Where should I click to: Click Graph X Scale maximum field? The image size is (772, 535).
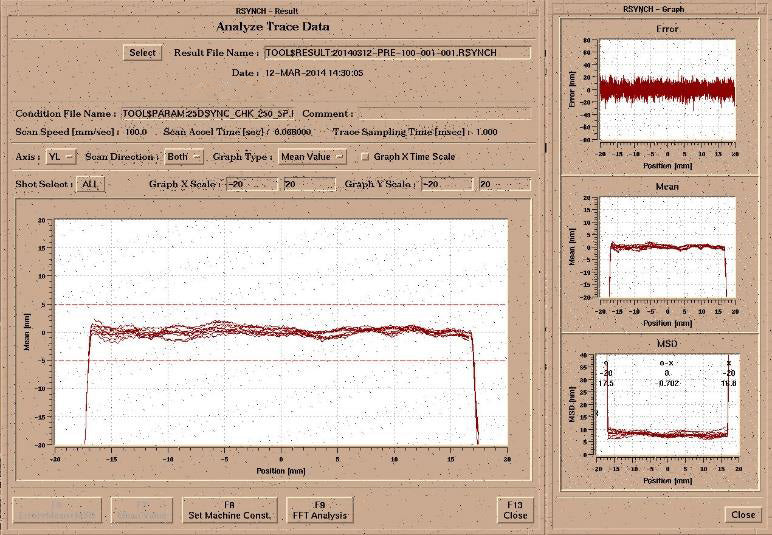point(308,185)
